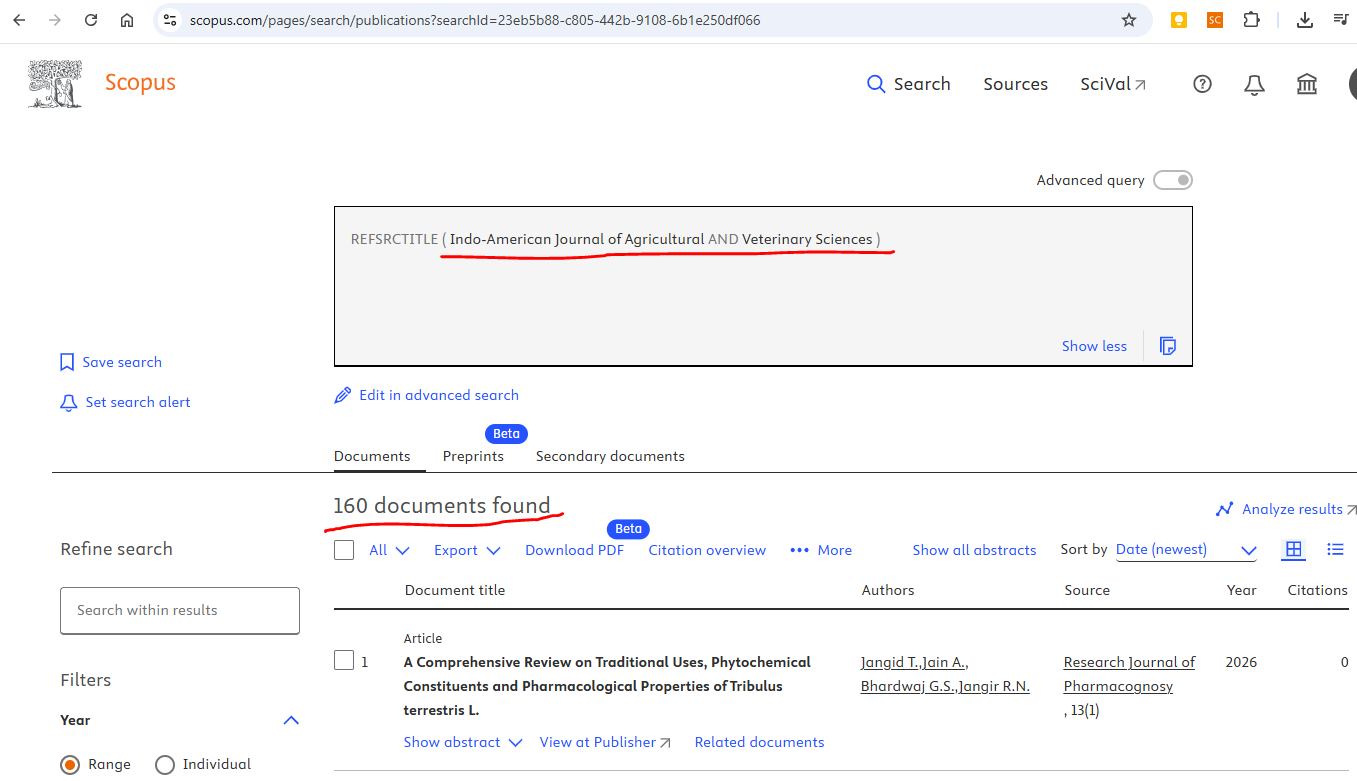Click the REFSRCTITLE query text box
This screenshot has width=1357, height=781.
(x=763, y=286)
